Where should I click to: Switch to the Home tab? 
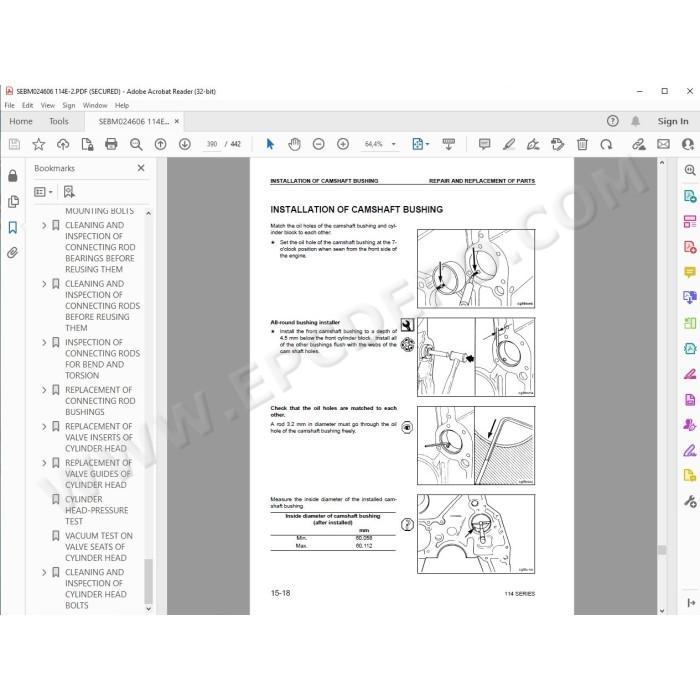click(21, 121)
